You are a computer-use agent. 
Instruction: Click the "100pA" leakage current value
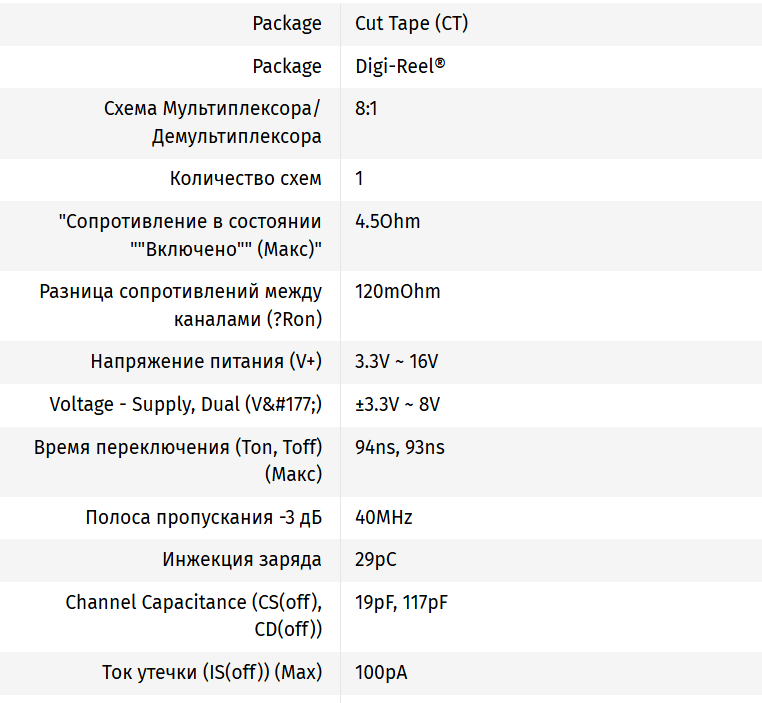click(381, 672)
